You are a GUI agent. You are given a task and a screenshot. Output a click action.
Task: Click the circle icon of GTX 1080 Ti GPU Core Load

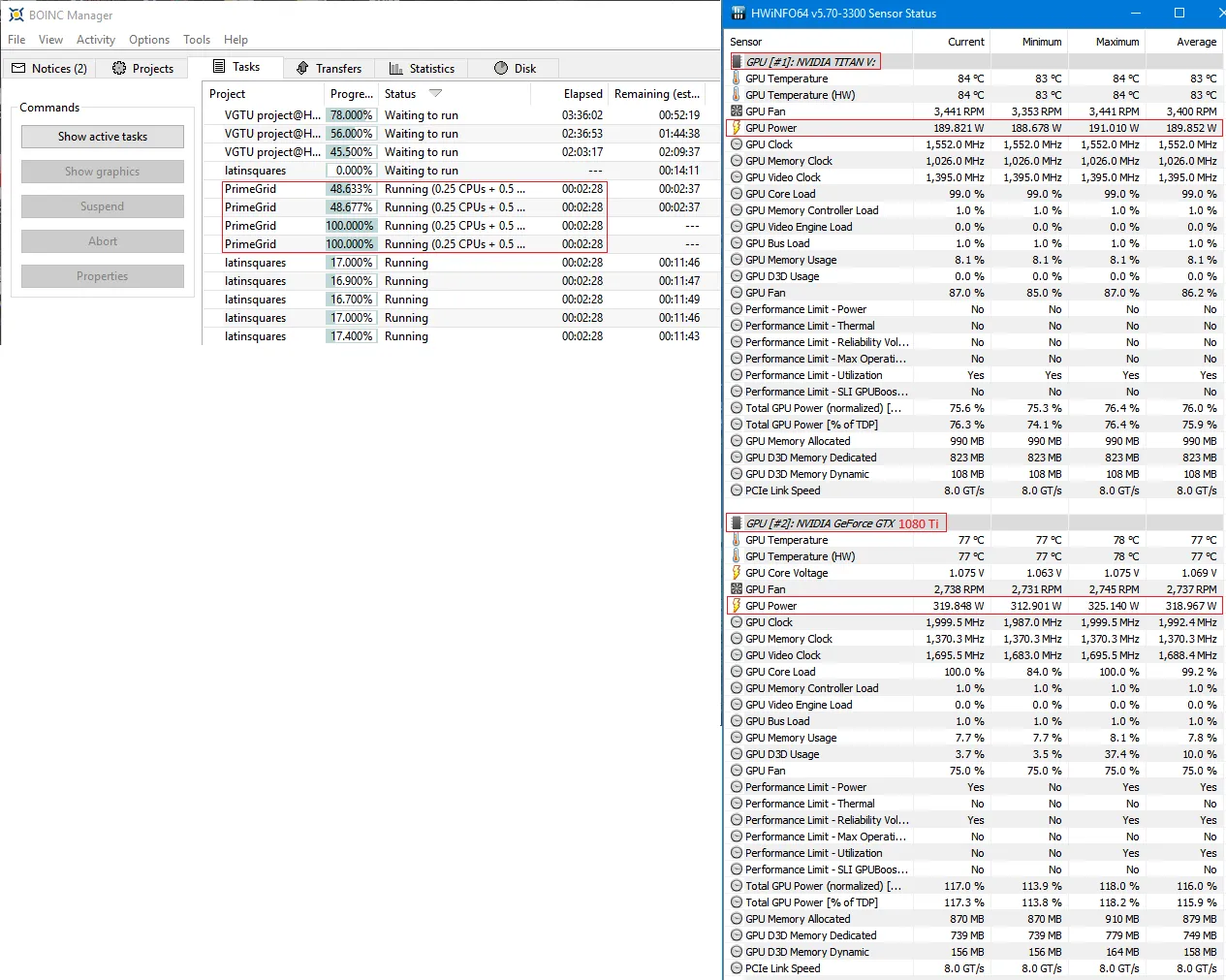pyautogui.click(x=737, y=672)
